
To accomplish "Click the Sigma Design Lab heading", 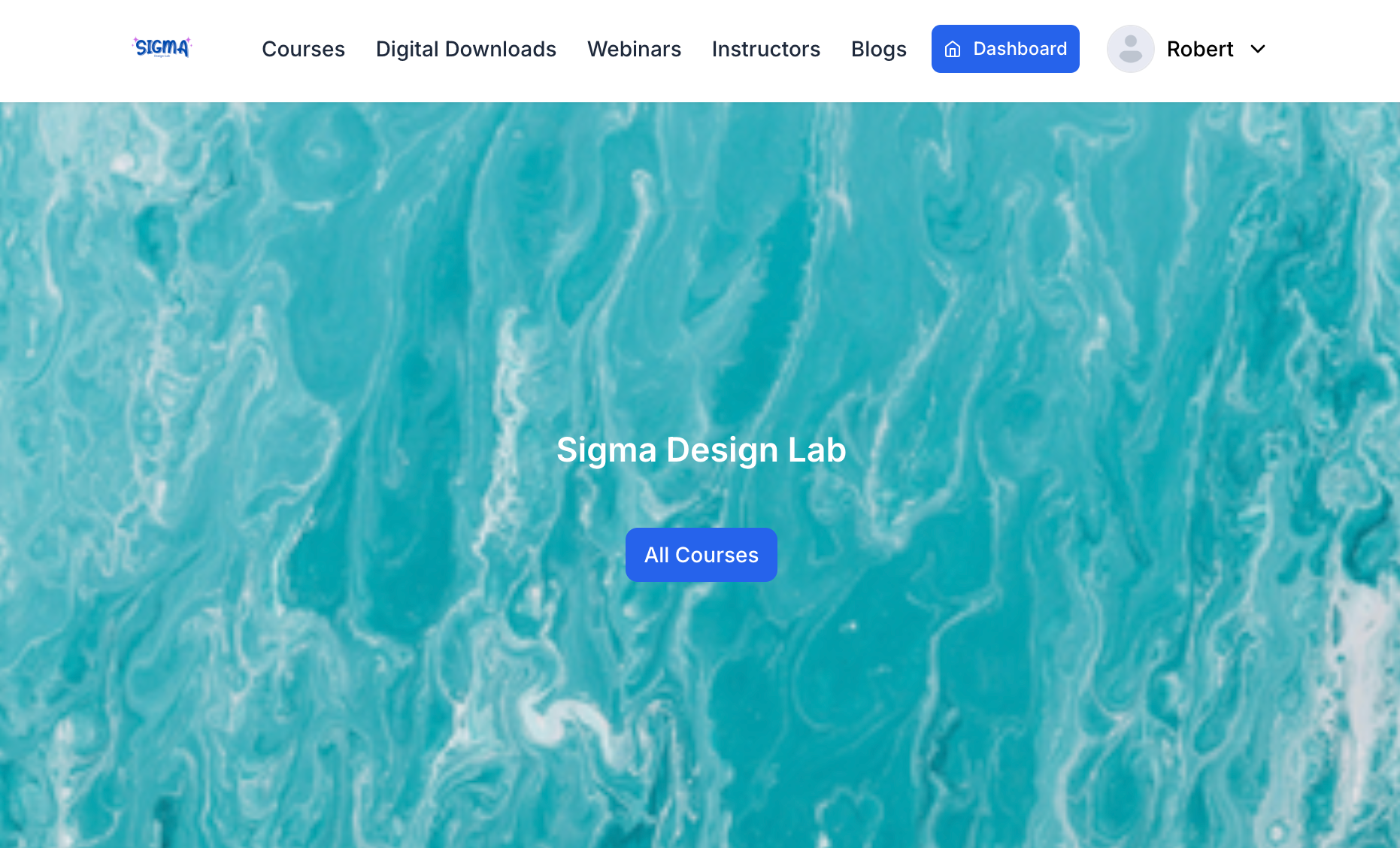I will [x=701, y=450].
